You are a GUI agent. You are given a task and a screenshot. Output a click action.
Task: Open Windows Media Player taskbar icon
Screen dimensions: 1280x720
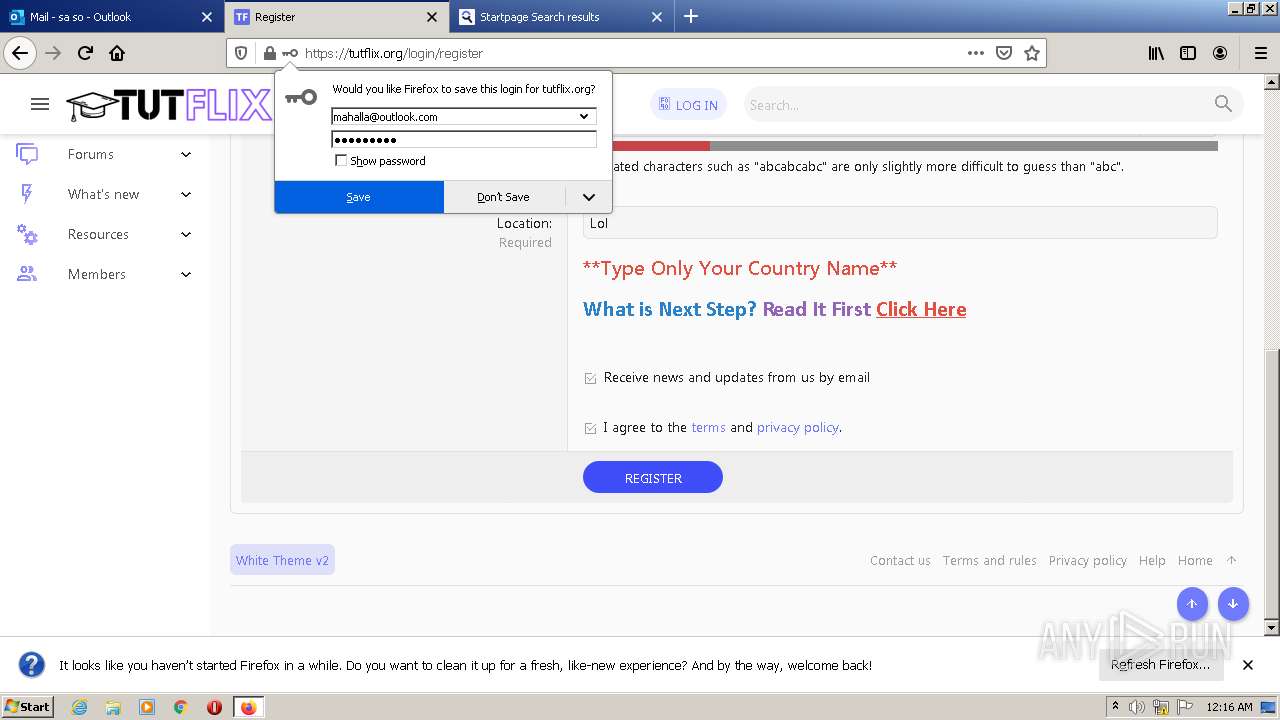click(147, 707)
